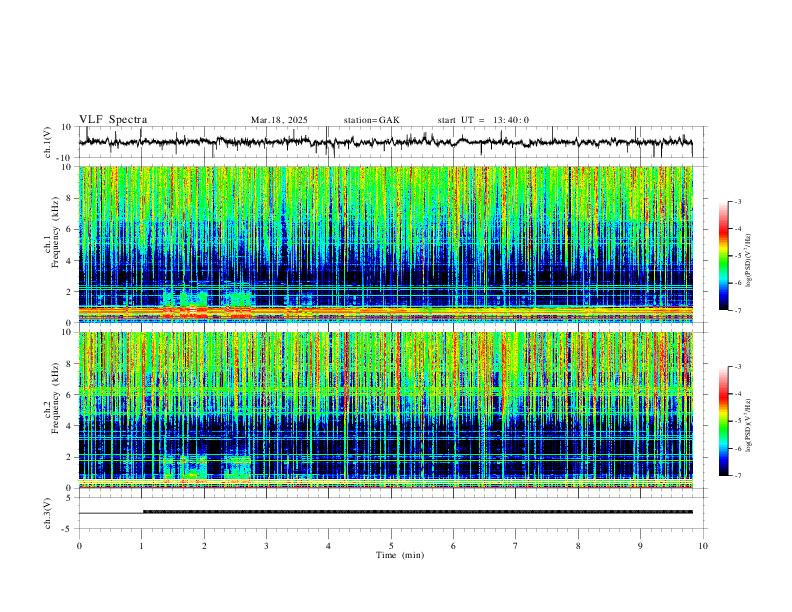Select the date text "Mar.18, 2025"
The width and height of the screenshot is (792, 612).
click(279, 120)
